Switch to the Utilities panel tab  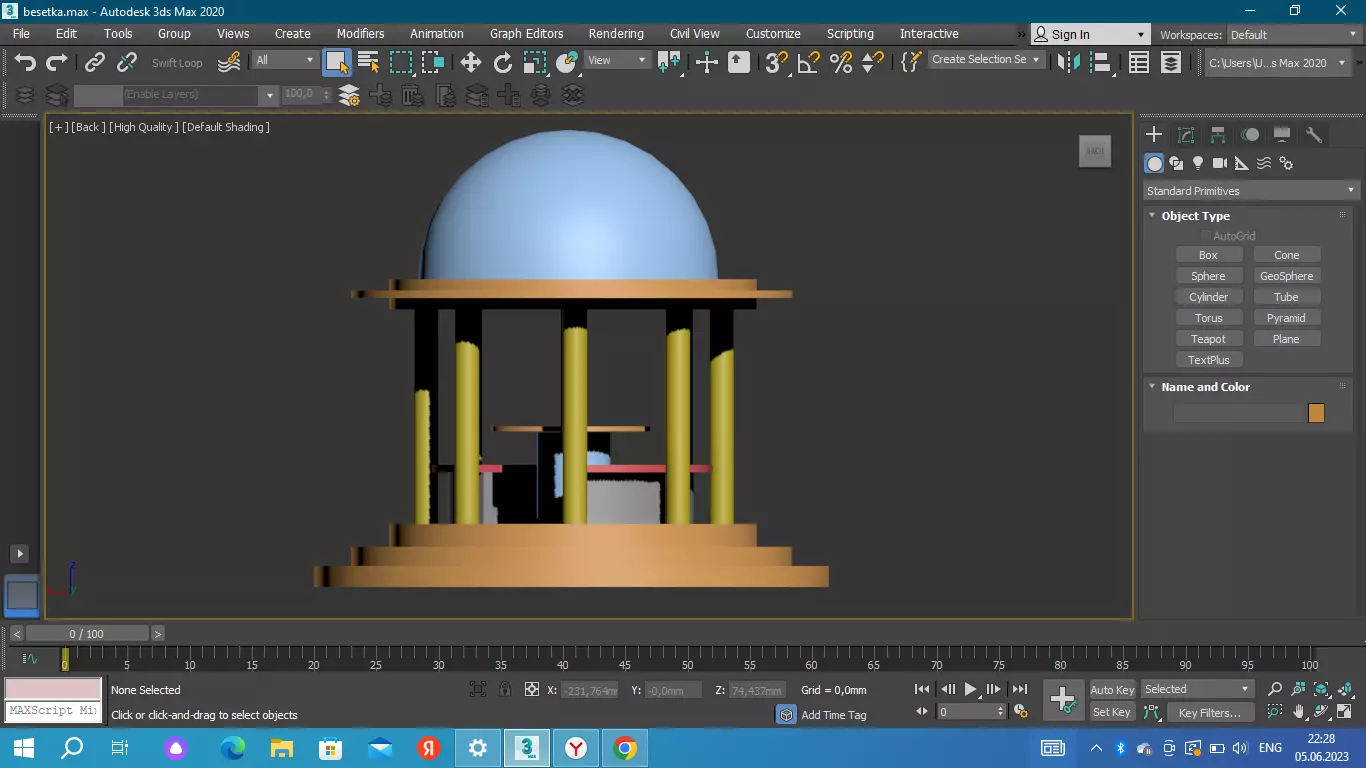1314,135
